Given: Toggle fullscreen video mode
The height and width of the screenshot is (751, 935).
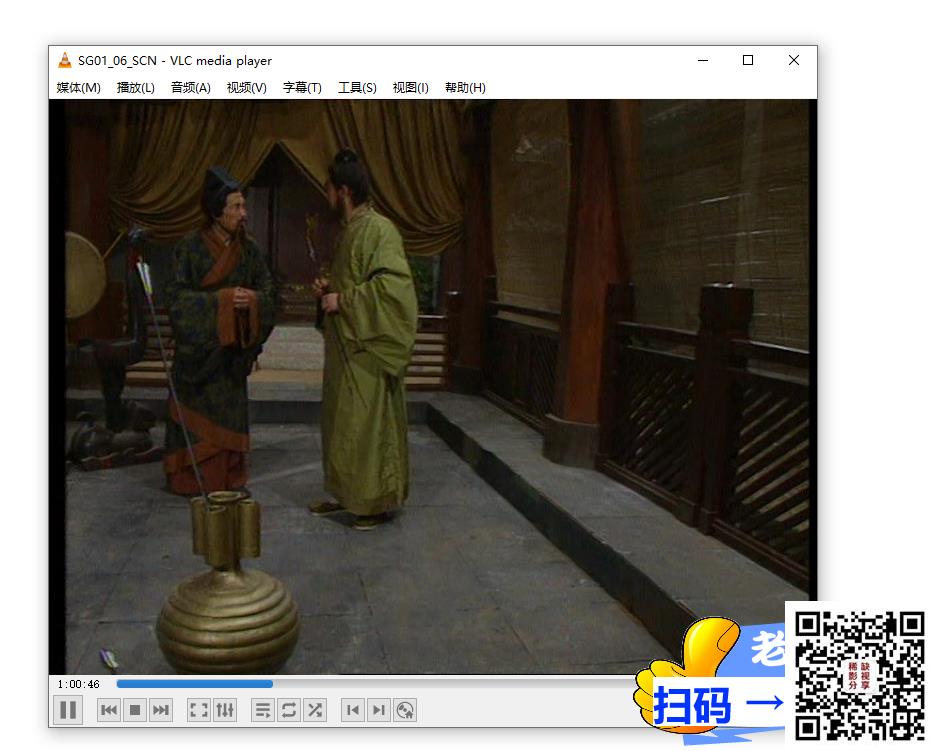Looking at the screenshot, I should pyautogui.click(x=199, y=710).
